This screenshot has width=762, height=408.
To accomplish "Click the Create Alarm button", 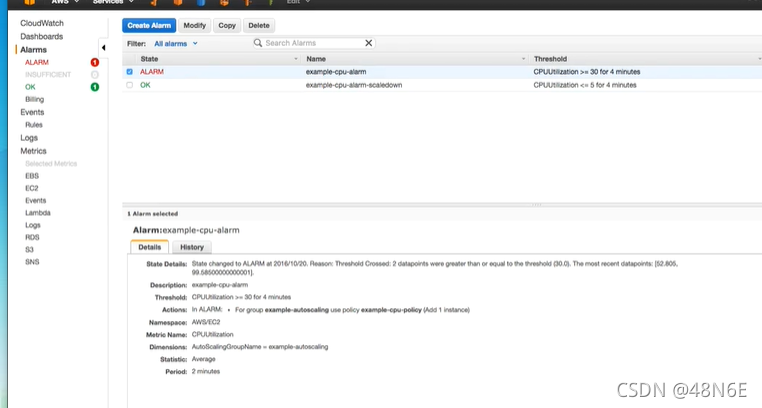I will pyautogui.click(x=149, y=25).
